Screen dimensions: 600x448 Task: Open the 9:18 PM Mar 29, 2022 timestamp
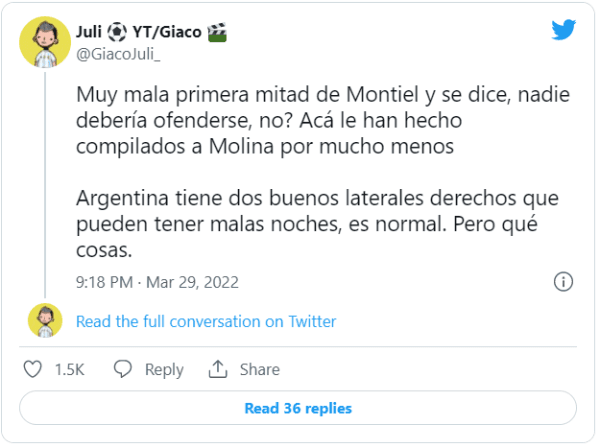click(158, 281)
